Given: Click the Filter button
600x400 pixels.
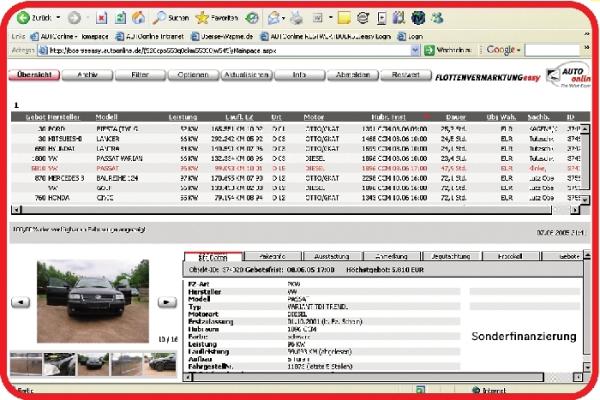Looking at the screenshot, I should pyautogui.click(x=140, y=74).
